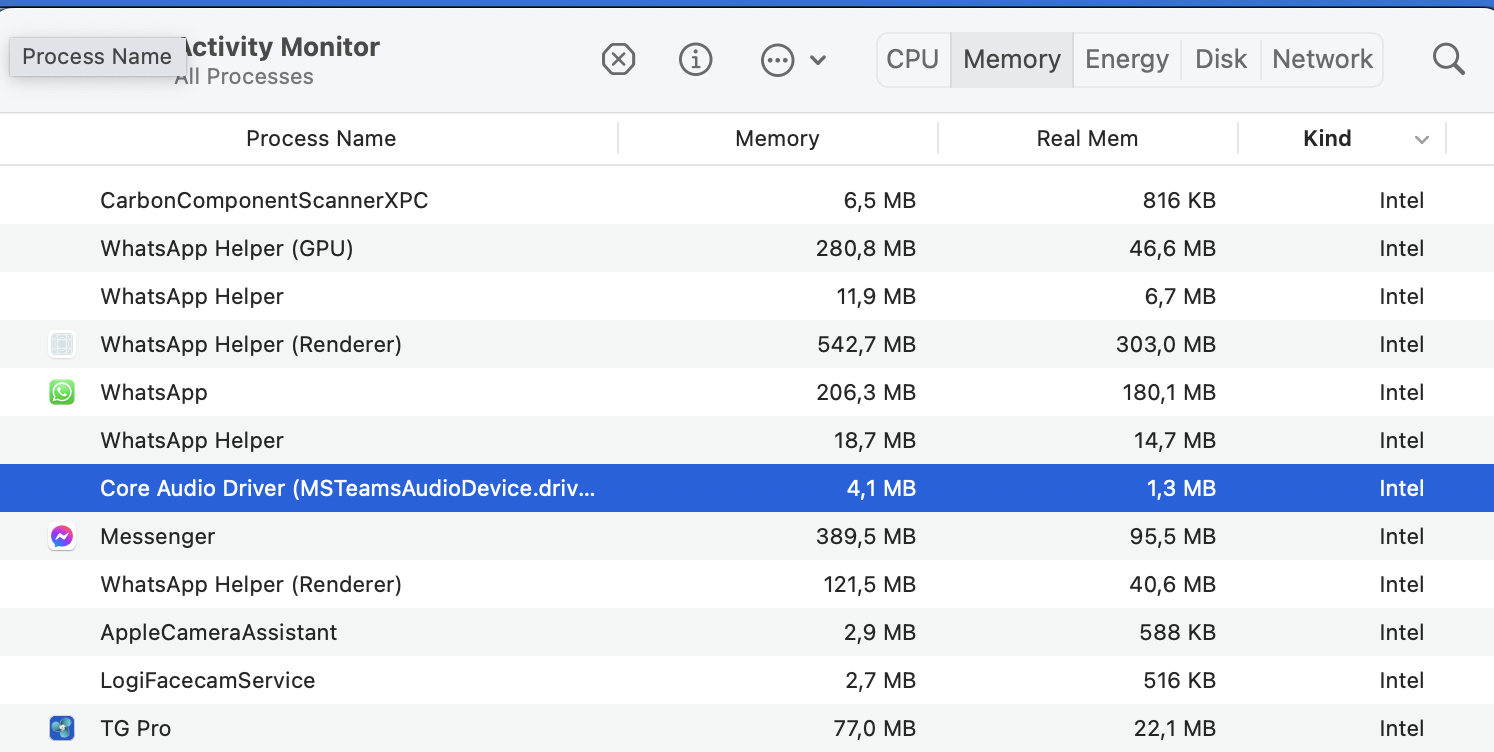Viewport: 1494px width, 752px height.
Task: Sort by the Real Mem column header
Action: (1087, 139)
